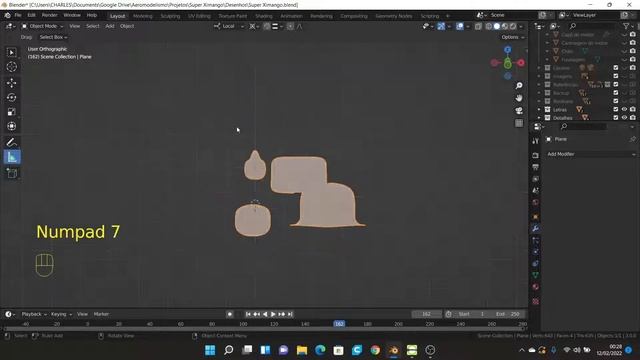Open the Keying dropdown in timeline
This screenshot has height=360, width=640.
click(61, 314)
